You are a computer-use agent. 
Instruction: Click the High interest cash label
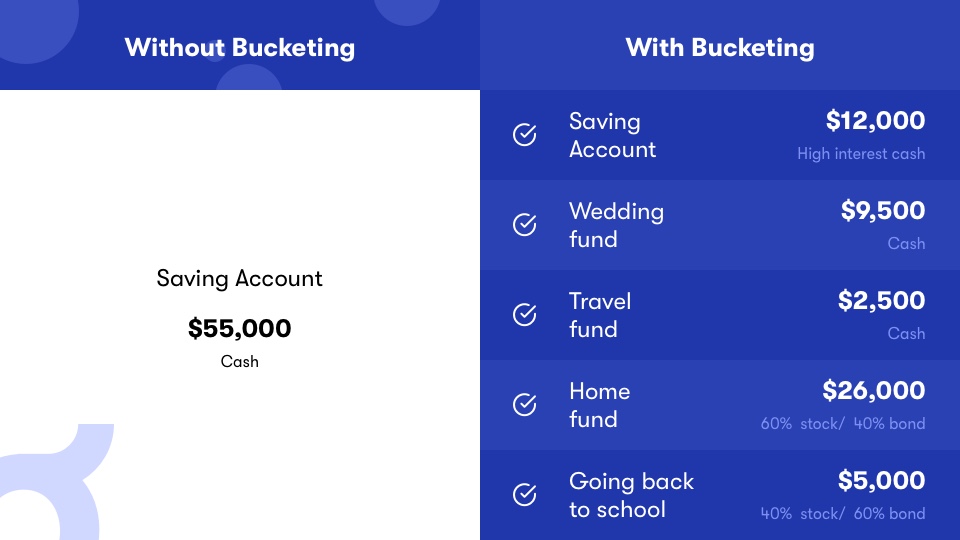[861, 154]
